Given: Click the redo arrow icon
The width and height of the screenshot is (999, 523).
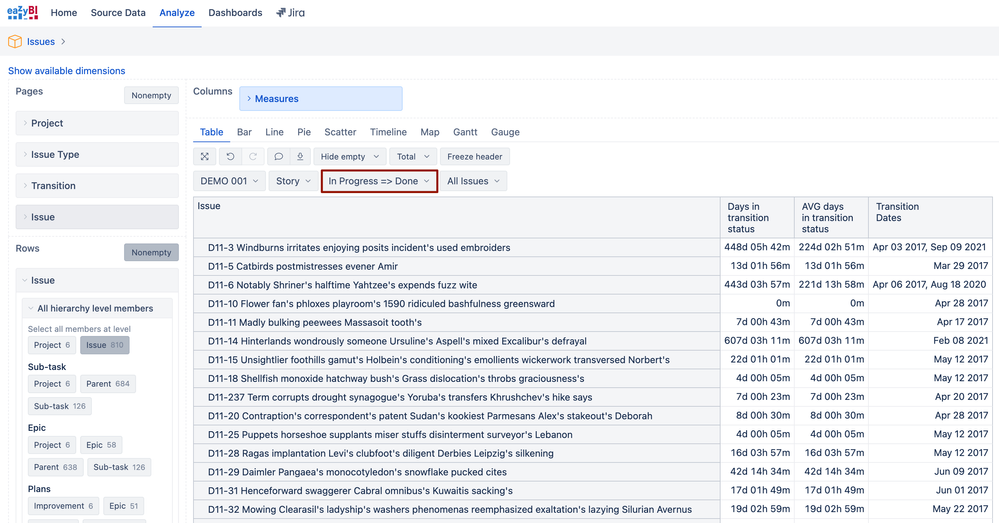Looking at the screenshot, I should (x=253, y=157).
